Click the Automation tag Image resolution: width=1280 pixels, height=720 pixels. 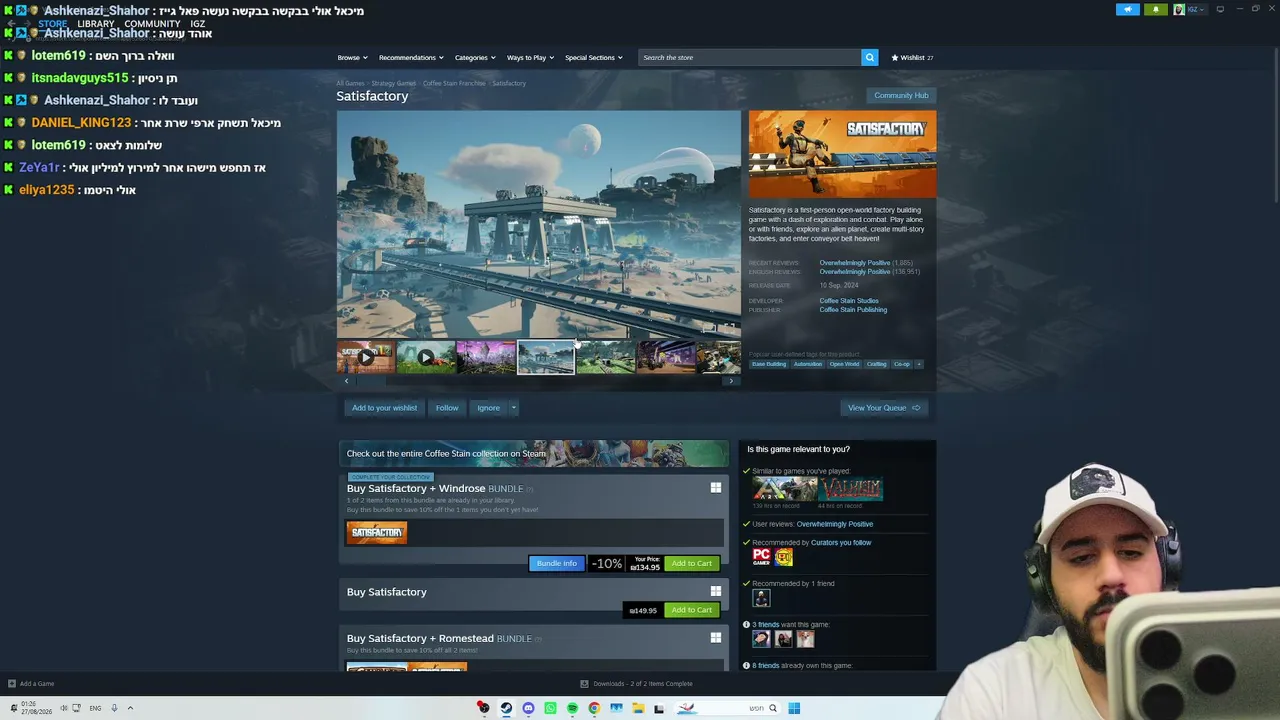point(808,364)
